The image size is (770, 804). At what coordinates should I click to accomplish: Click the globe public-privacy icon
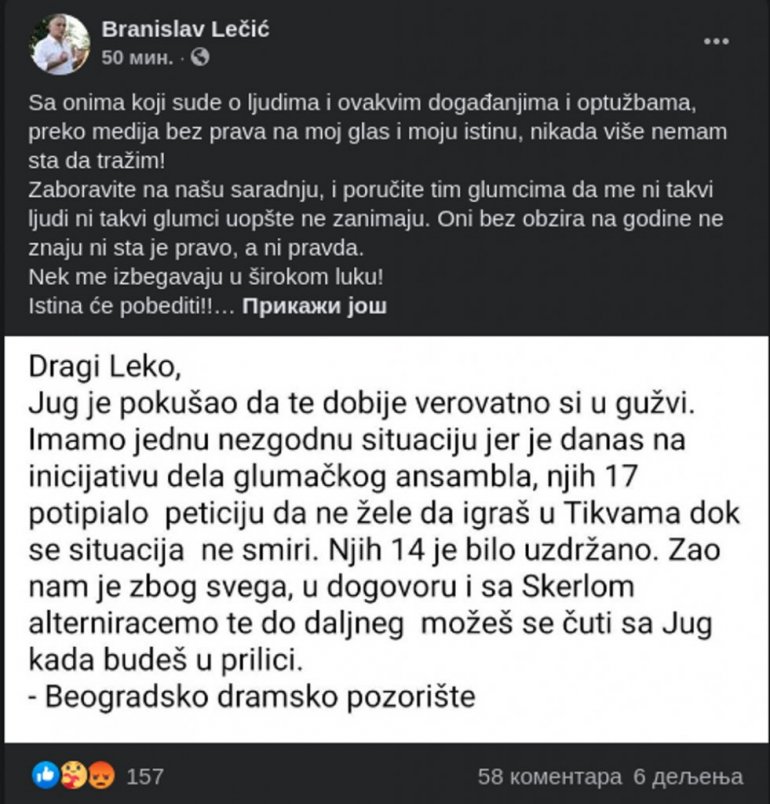click(200, 58)
